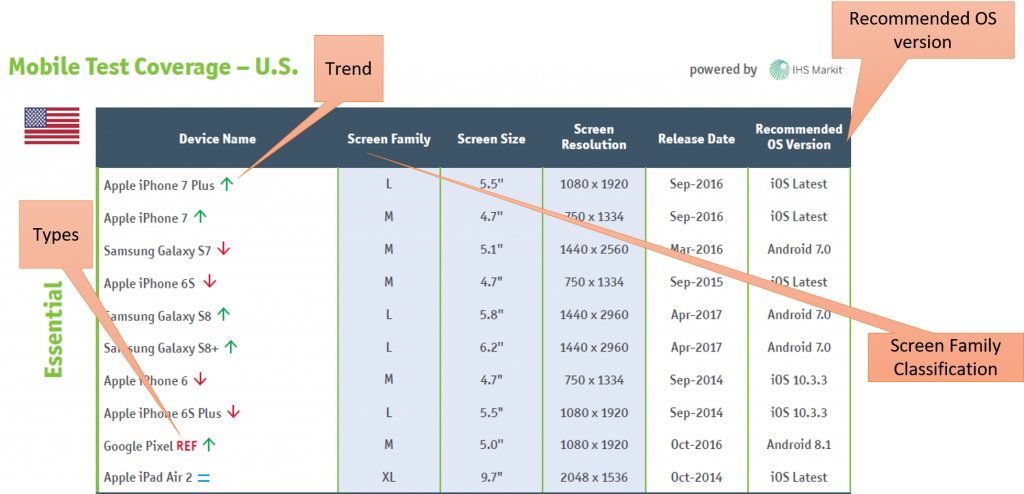Select the Apple iPad Air 2 device name

tap(148, 479)
